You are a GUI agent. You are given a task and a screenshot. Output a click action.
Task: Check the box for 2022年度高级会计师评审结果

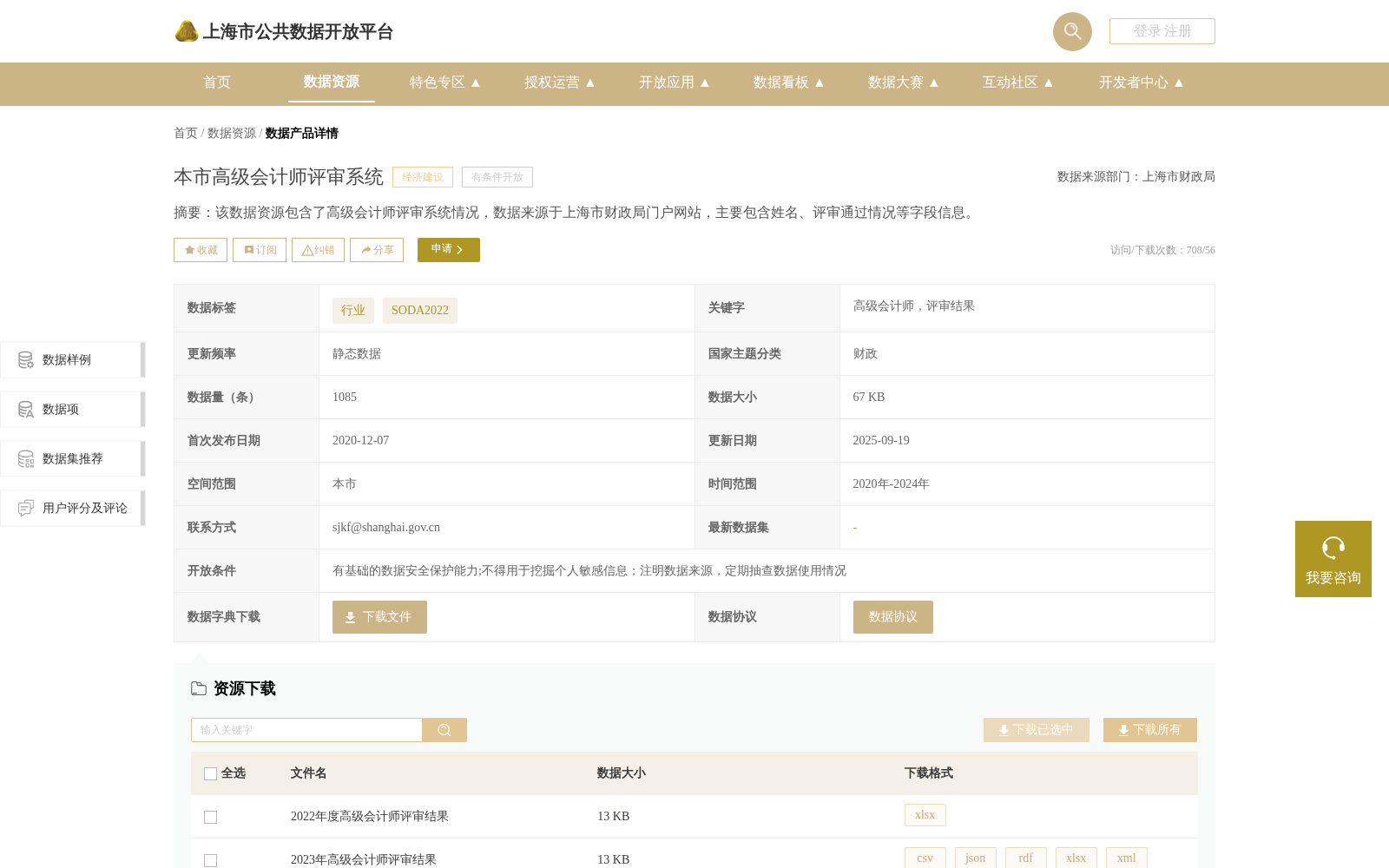(x=210, y=817)
